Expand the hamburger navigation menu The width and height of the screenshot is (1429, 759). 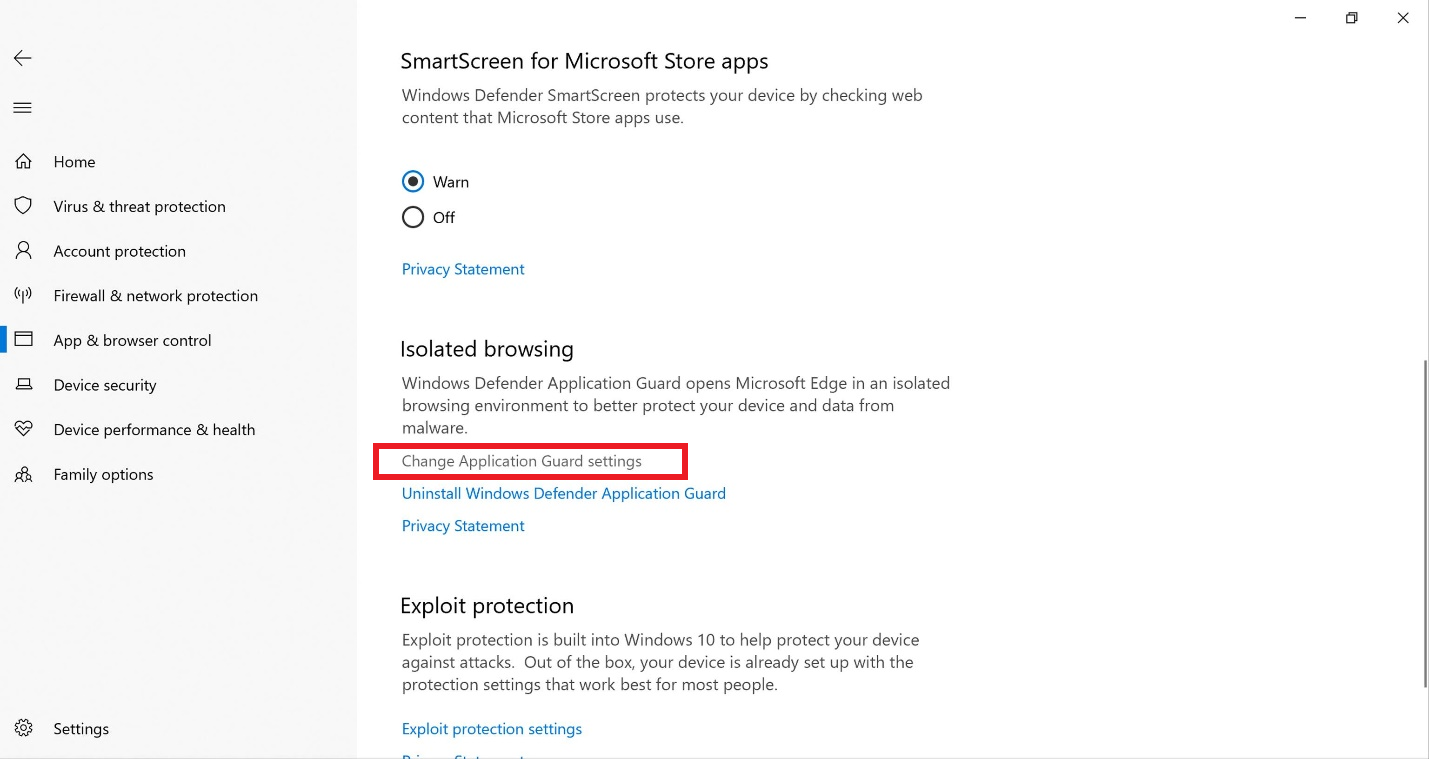pyautogui.click(x=22, y=107)
